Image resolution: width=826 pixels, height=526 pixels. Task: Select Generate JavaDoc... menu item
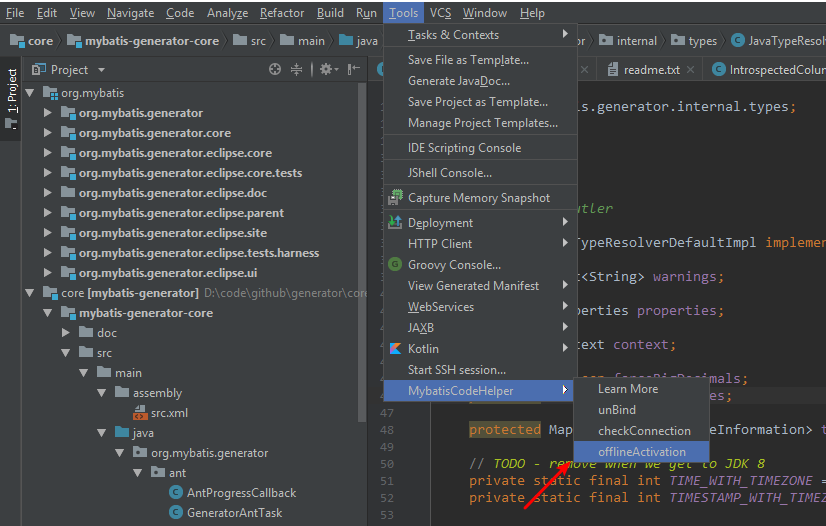(x=480, y=81)
